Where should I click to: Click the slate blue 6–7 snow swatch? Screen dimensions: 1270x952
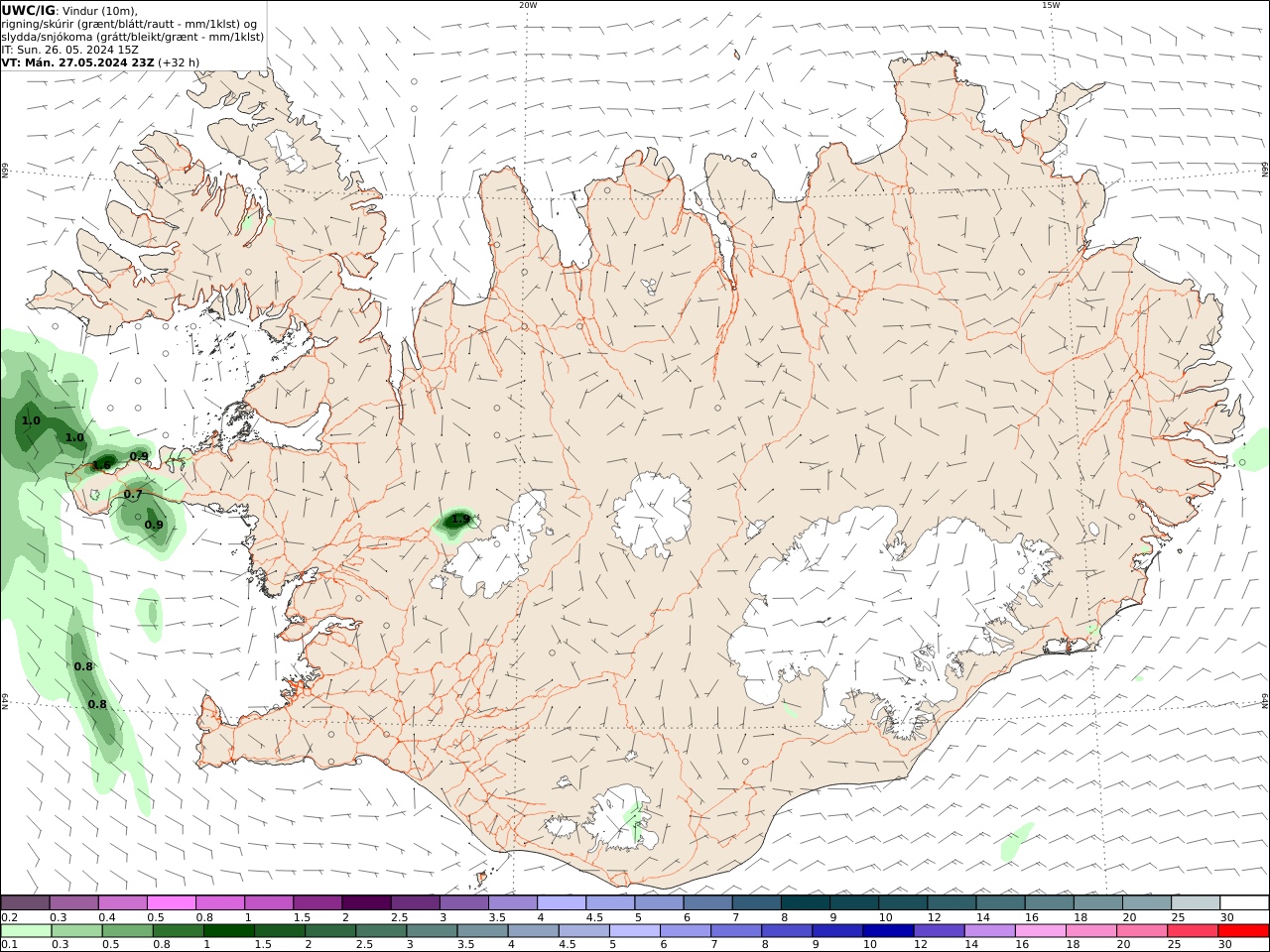pos(707,902)
